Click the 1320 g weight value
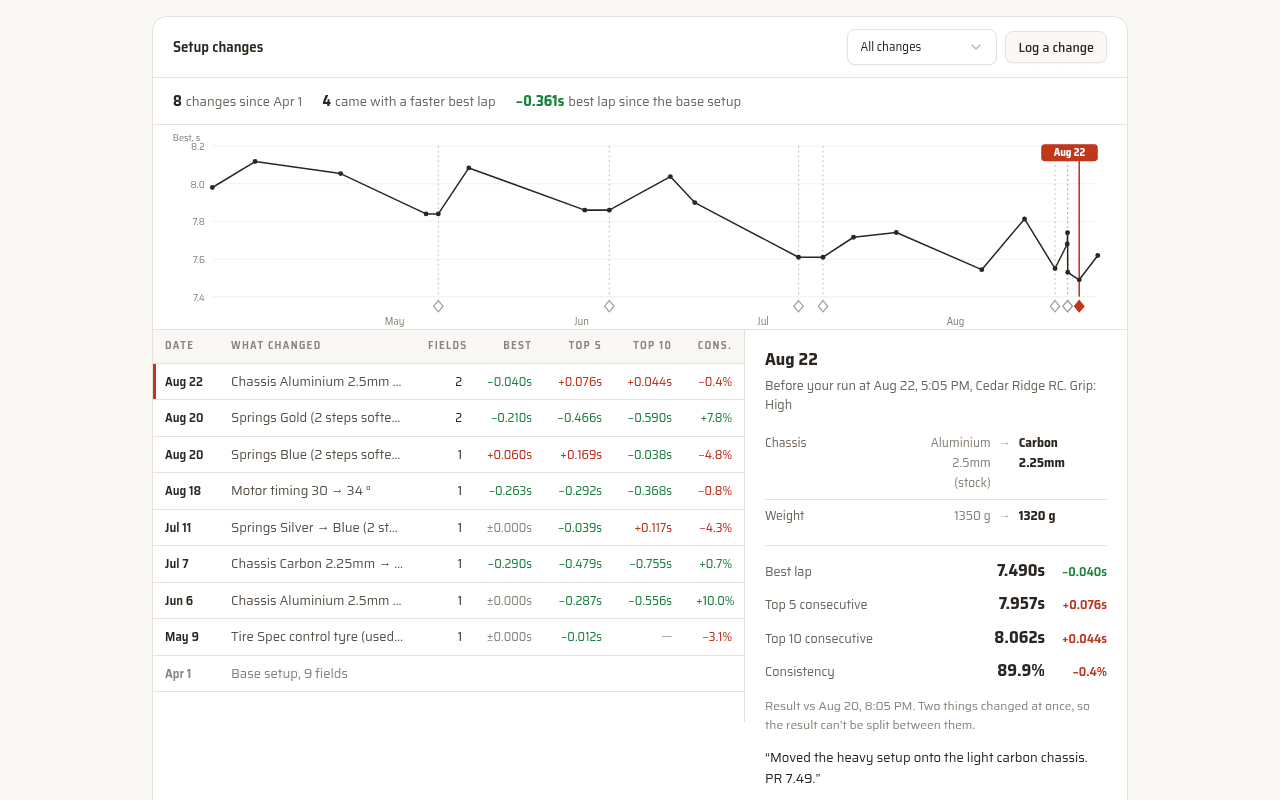Viewport: 1280px width, 800px height. click(1037, 516)
